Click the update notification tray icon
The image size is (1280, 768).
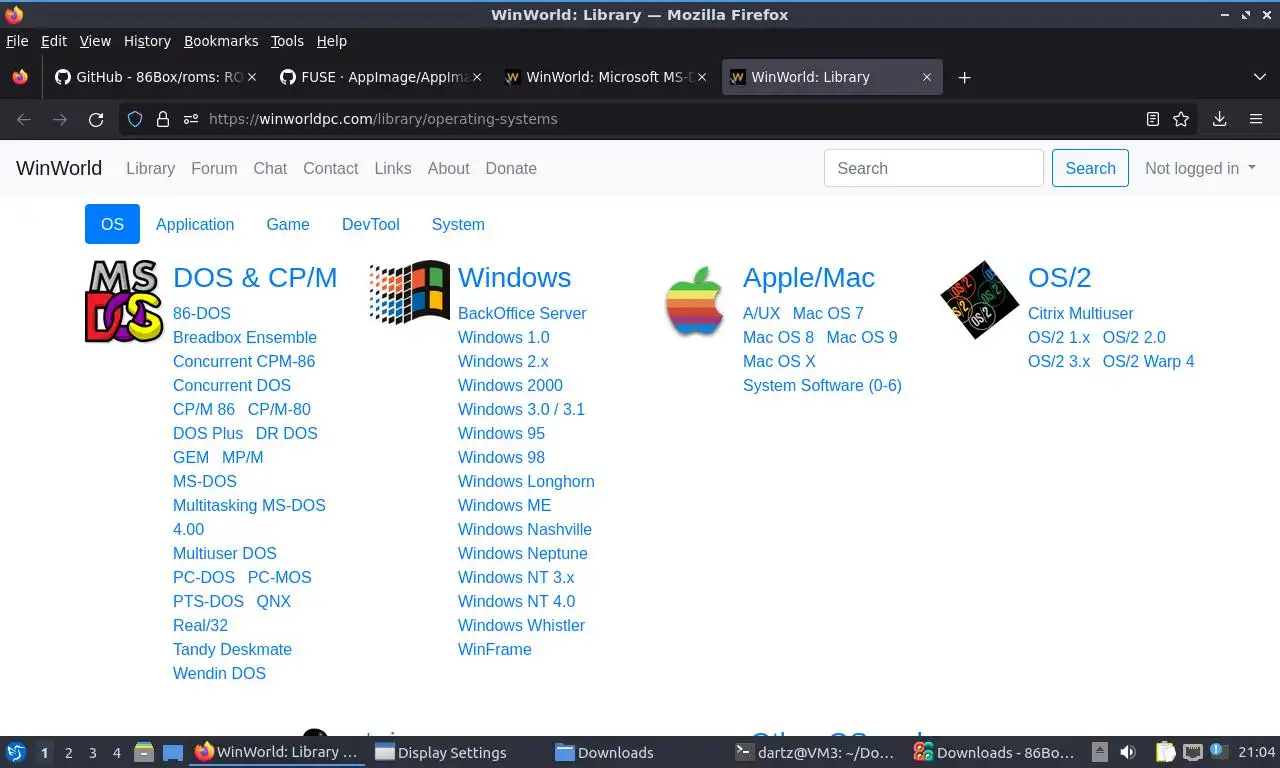tap(1219, 751)
